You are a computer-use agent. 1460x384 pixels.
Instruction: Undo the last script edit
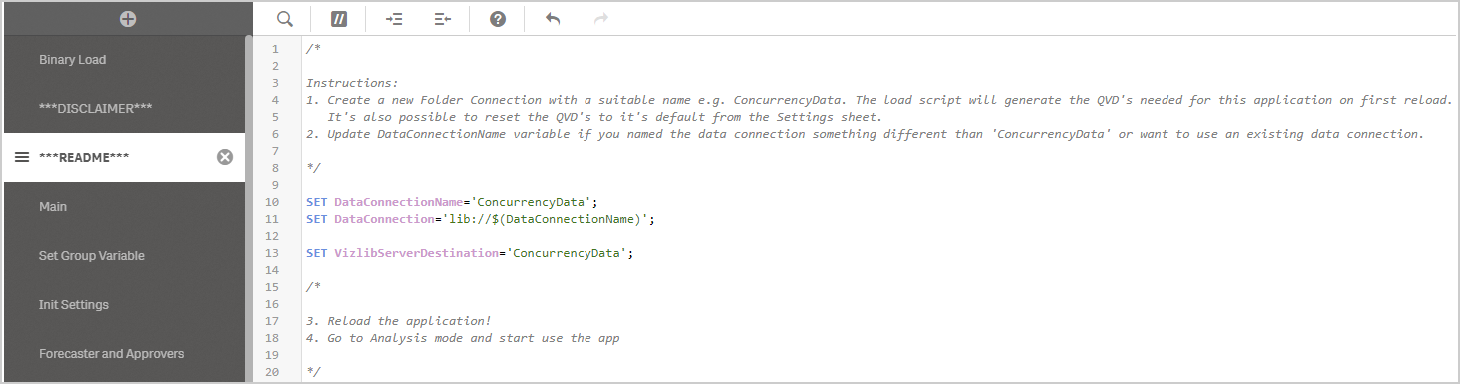click(553, 18)
